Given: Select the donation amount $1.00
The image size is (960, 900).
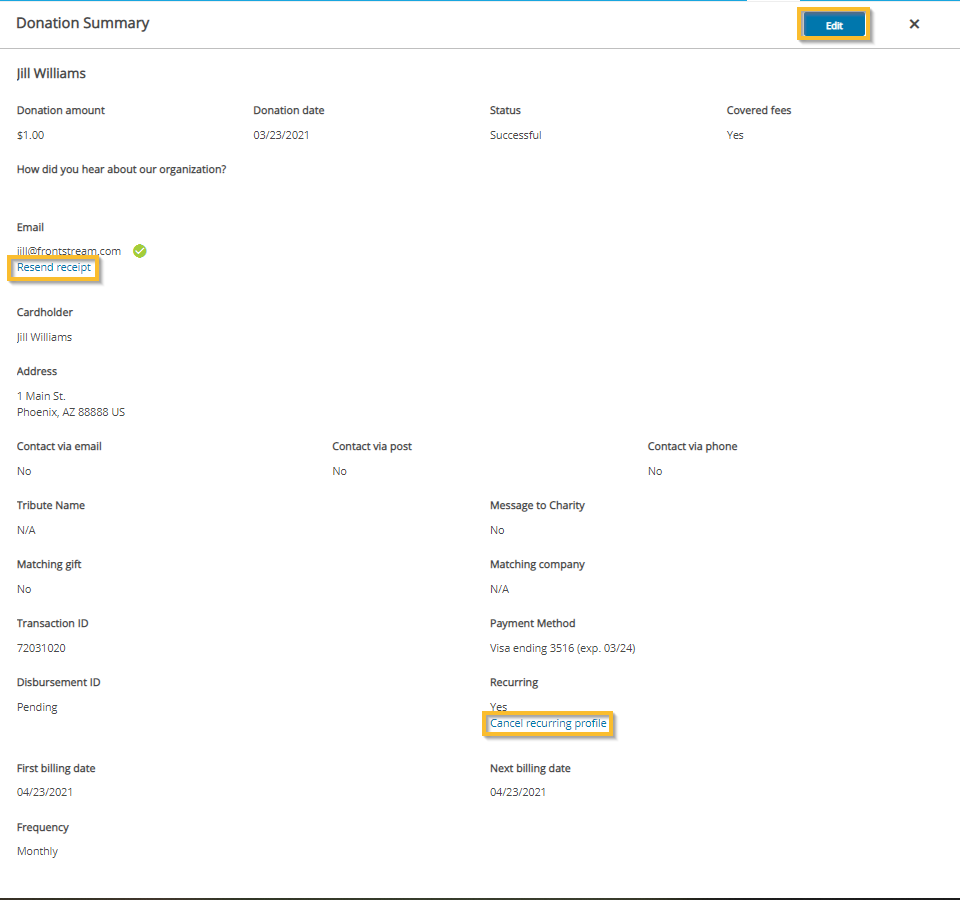Looking at the screenshot, I should pyautogui.click(x=30, y=135).
